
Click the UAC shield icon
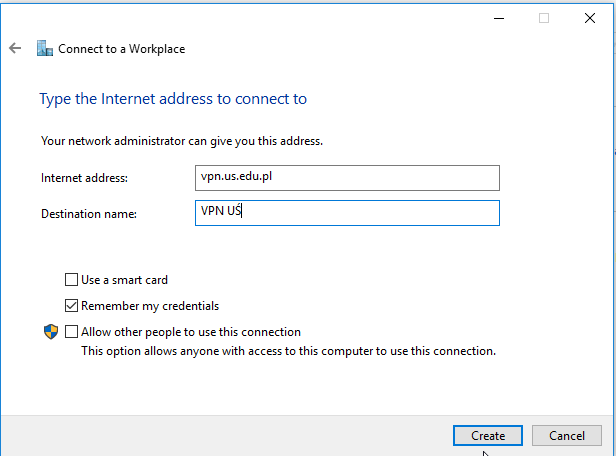click(x=51, y=332)
